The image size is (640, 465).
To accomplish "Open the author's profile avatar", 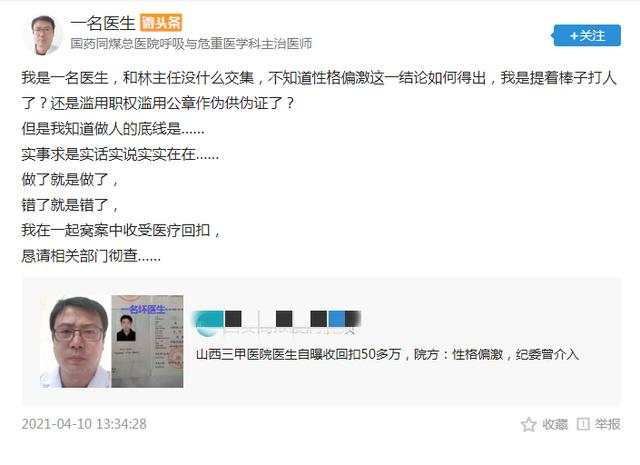I will (x=43, y=35).
